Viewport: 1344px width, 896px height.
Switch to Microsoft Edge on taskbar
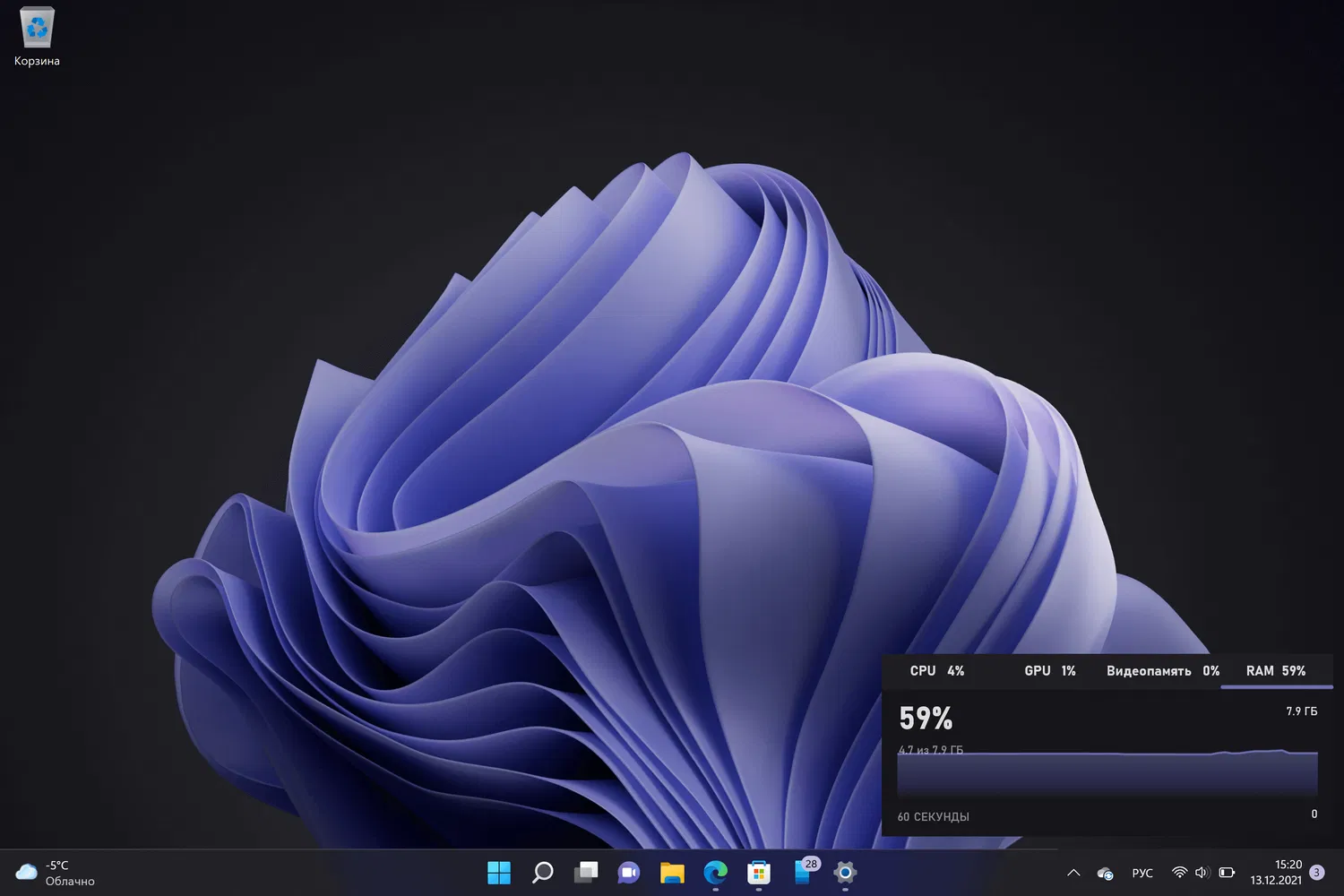715,872
